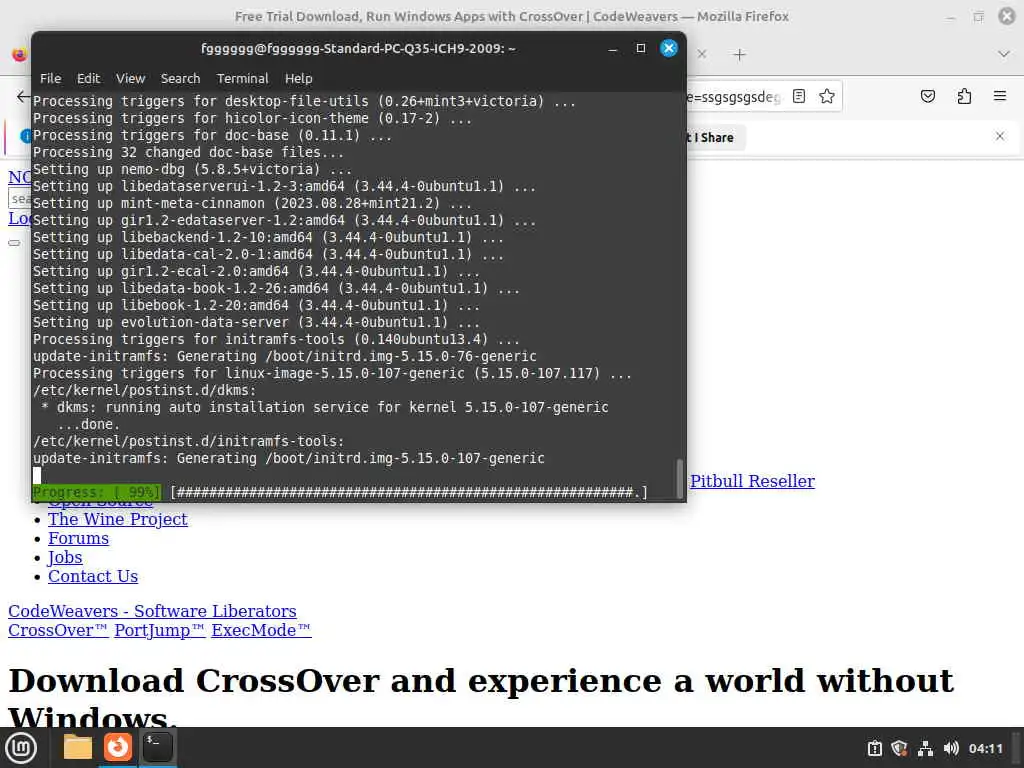Open the Forums link
This screenshot has height=768, width=1024.
click(78, 538)
